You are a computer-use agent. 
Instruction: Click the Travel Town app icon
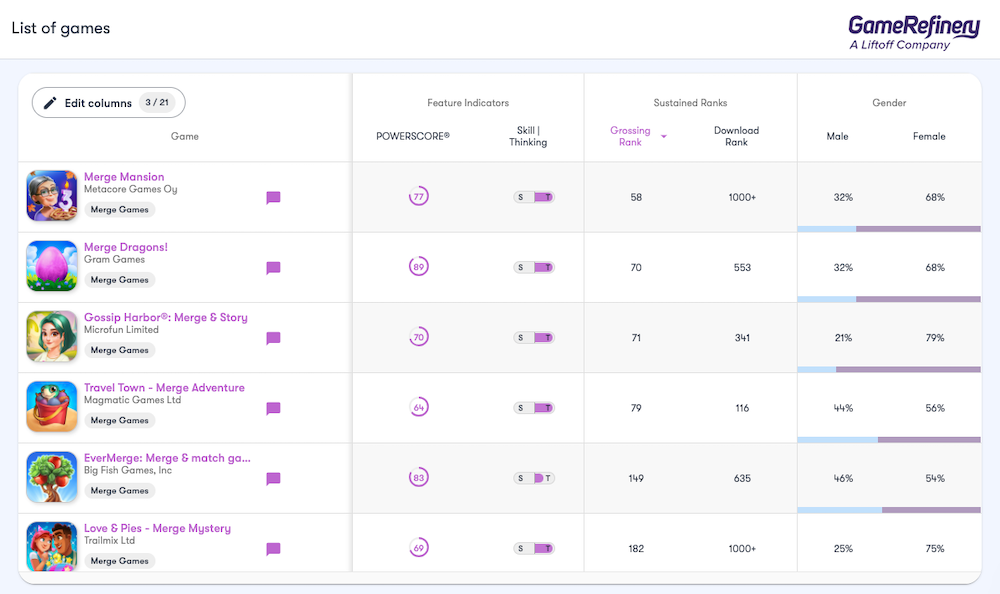click(x=52, y=406)
